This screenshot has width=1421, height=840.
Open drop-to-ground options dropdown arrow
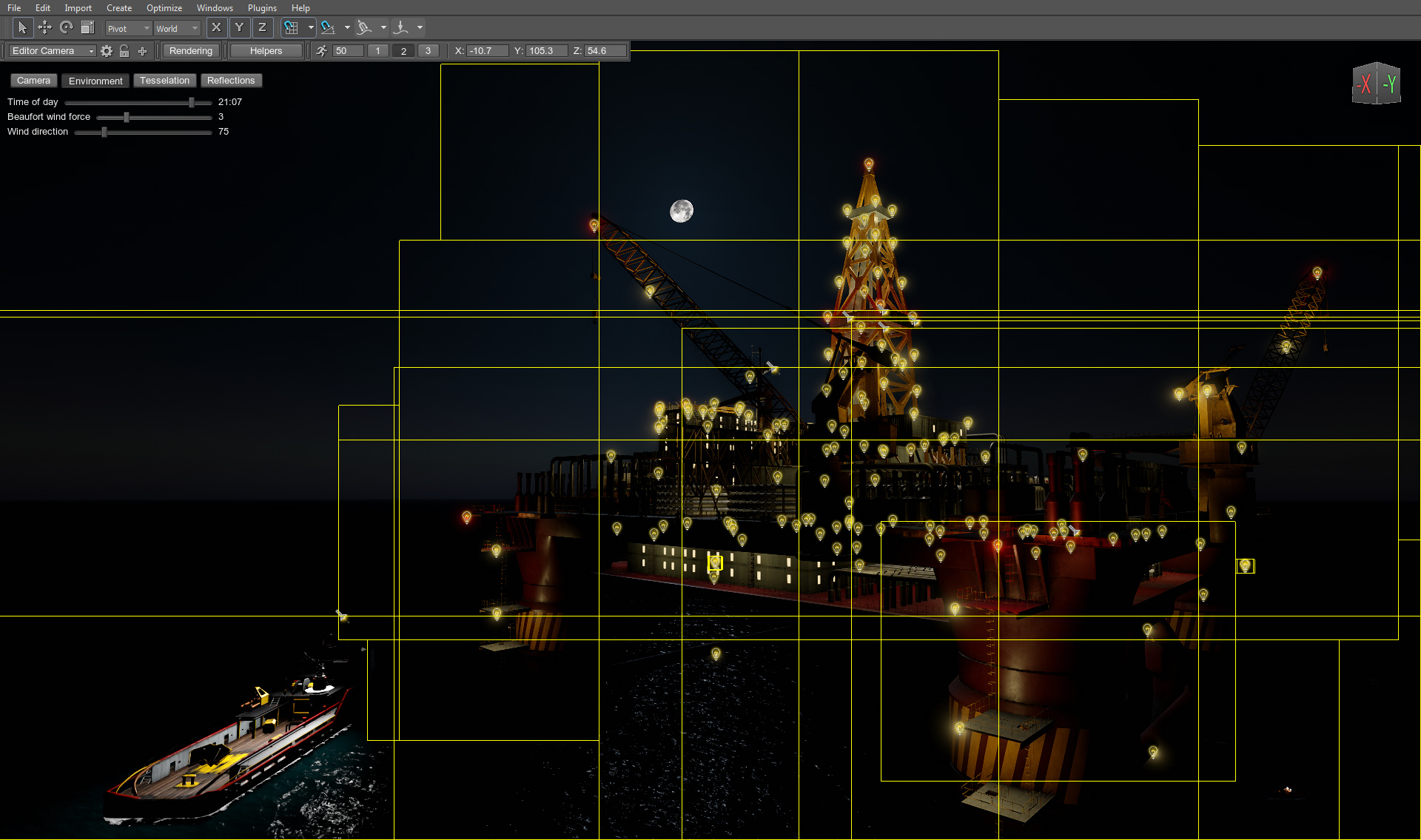(420, 27)
